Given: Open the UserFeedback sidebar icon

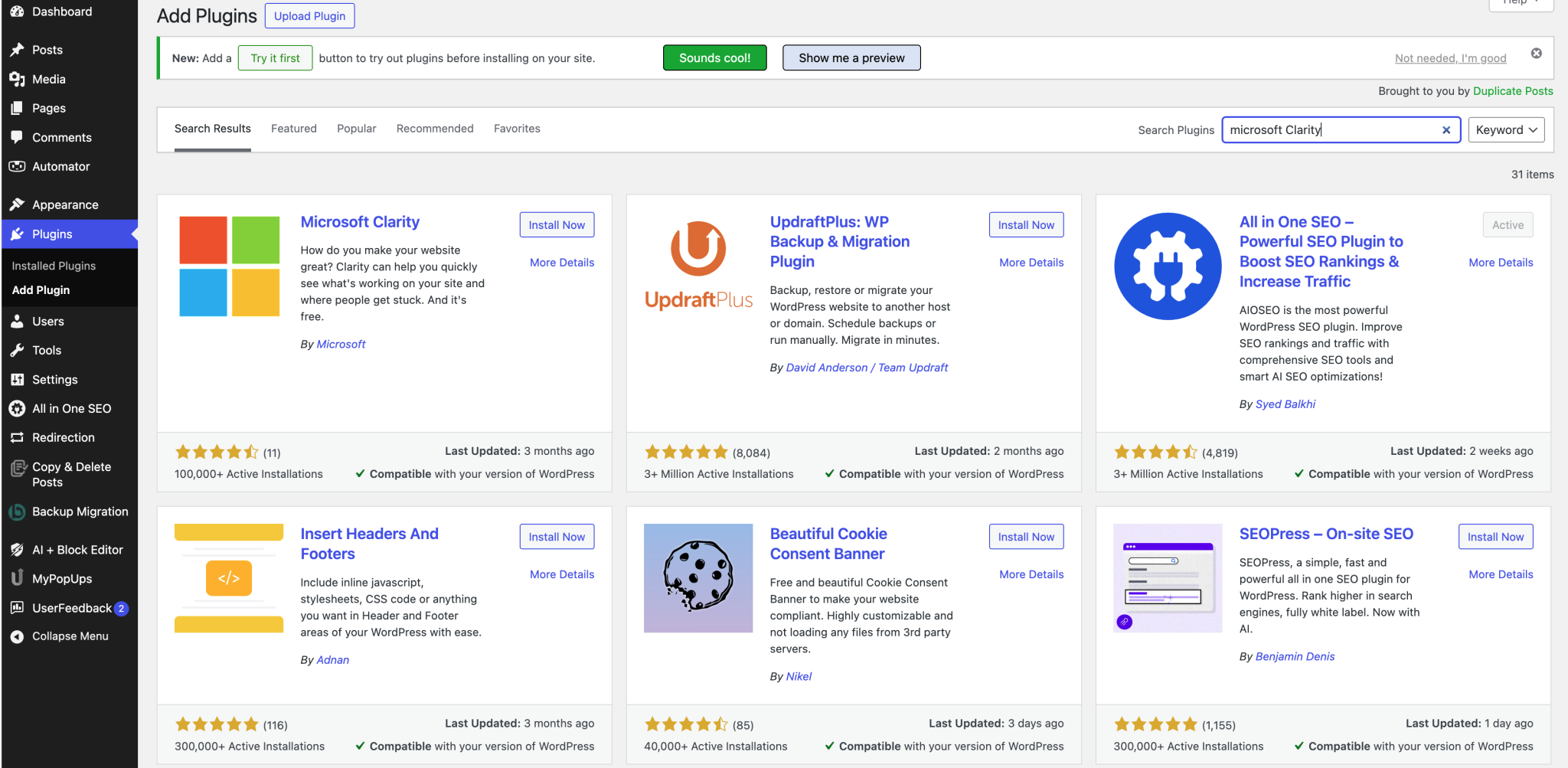Looking at the screenshot, I should pos(18,608).
